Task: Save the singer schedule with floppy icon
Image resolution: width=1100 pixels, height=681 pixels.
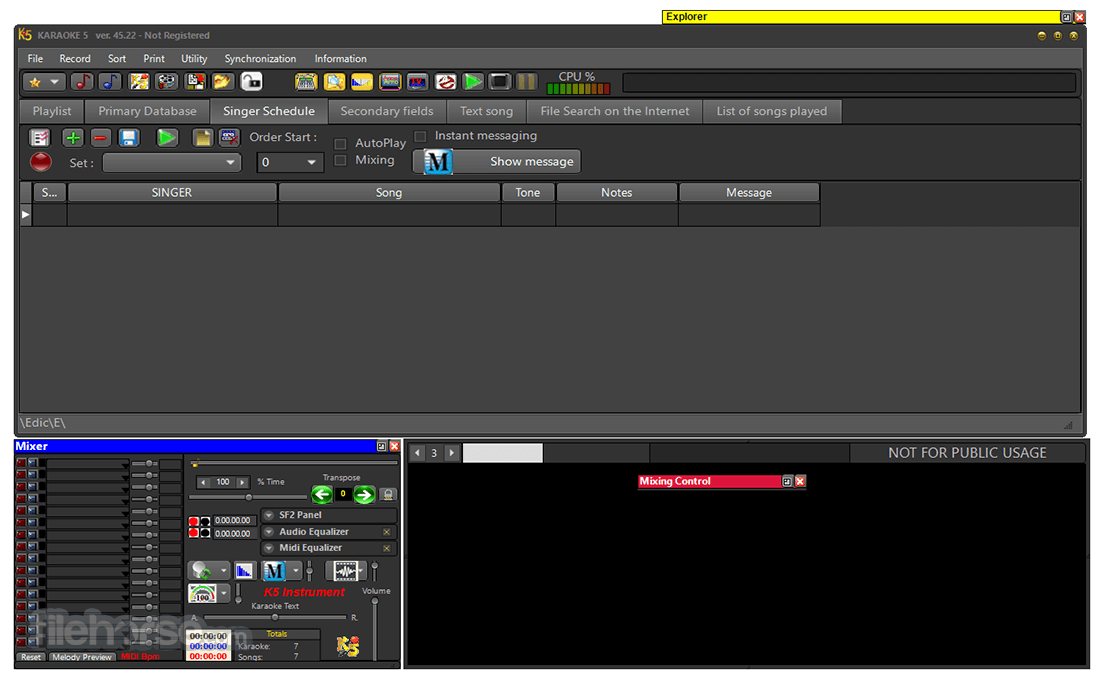Action: pos(128,137)
